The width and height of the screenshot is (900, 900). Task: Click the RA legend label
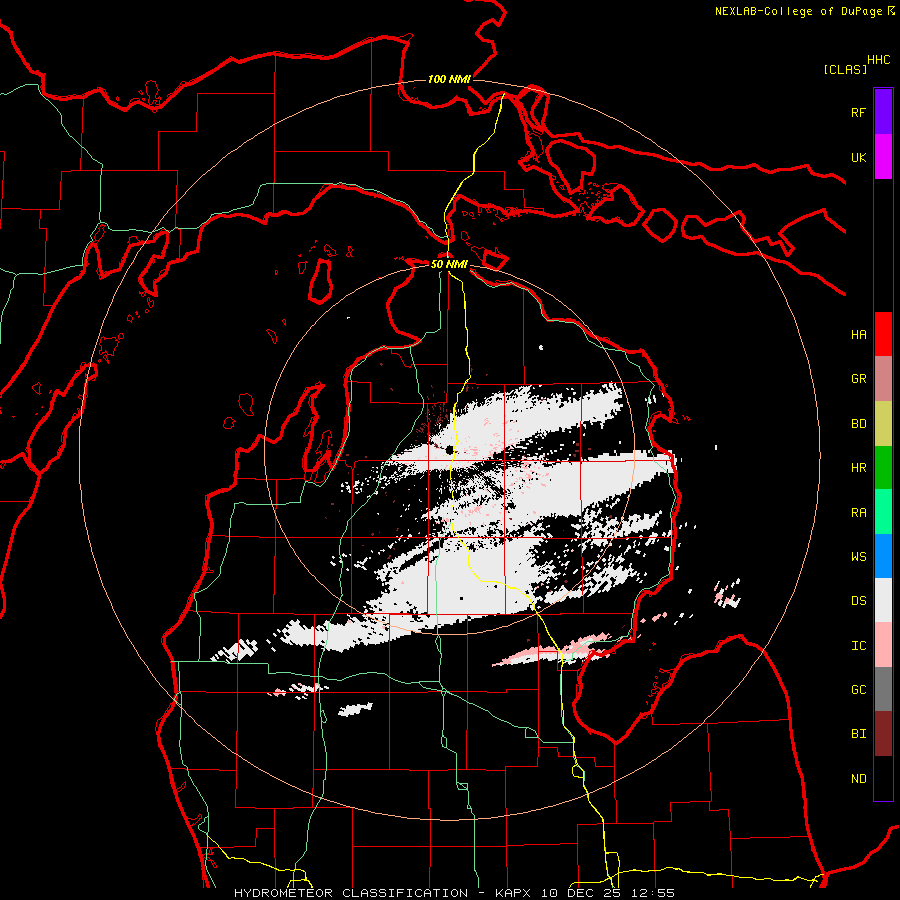pyautogui.click(x=858, y=513)
